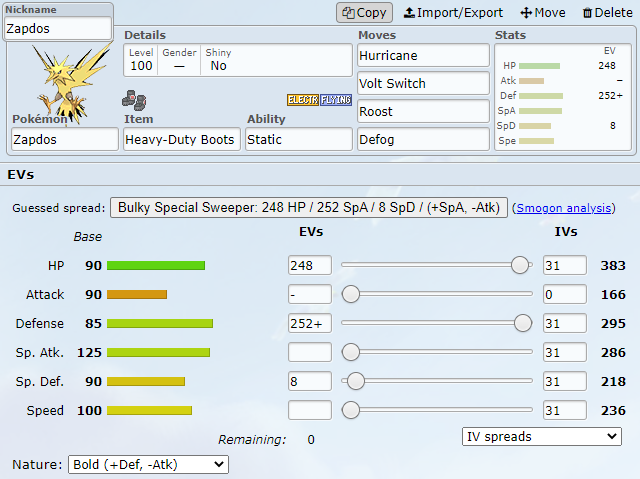
Task: Click the Defense EV slider handle
Action: pos(523,323)
